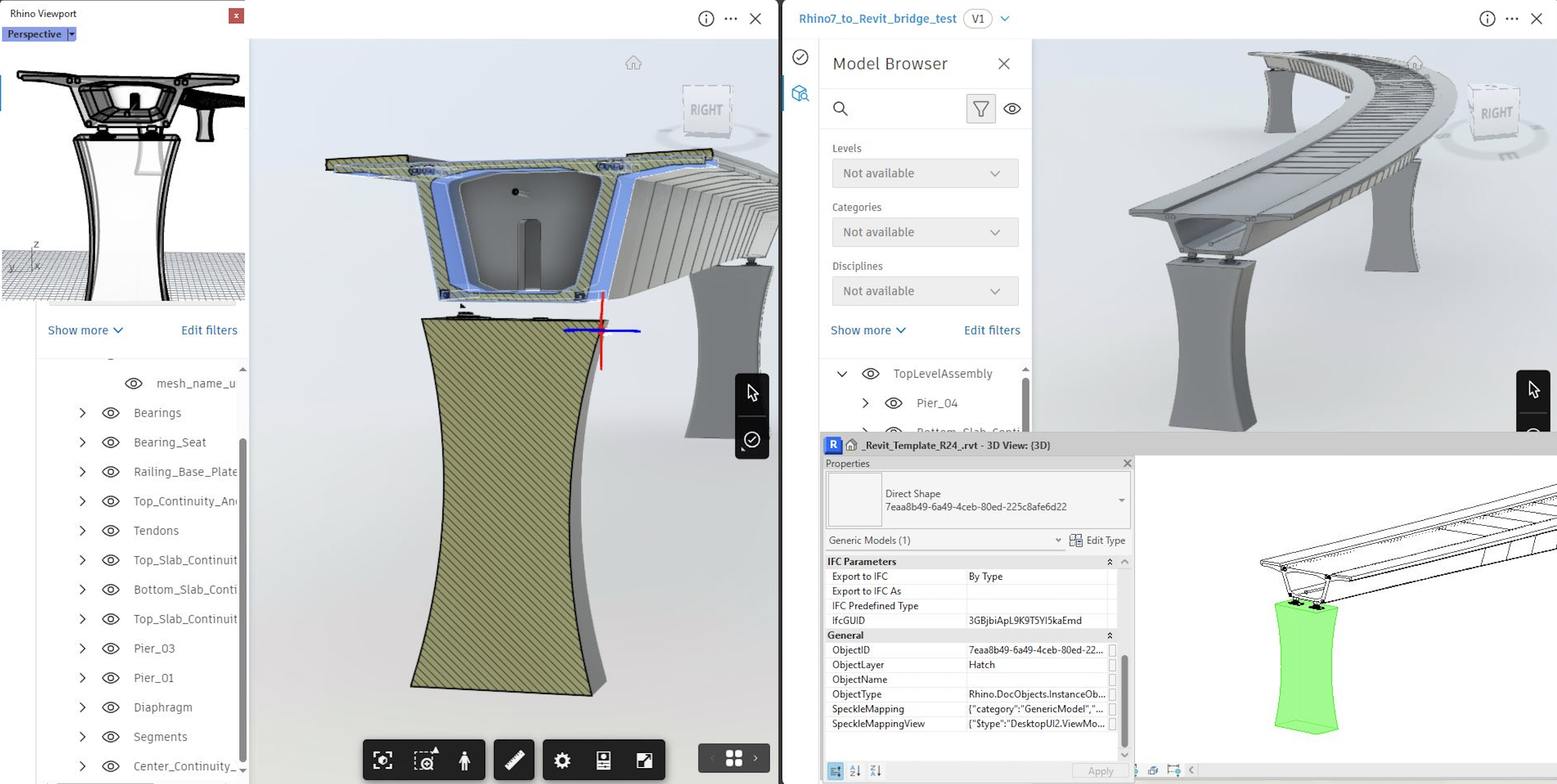Hide the Bearings layer
Viewport: 1557px width, 784px height.
point(111,413)
